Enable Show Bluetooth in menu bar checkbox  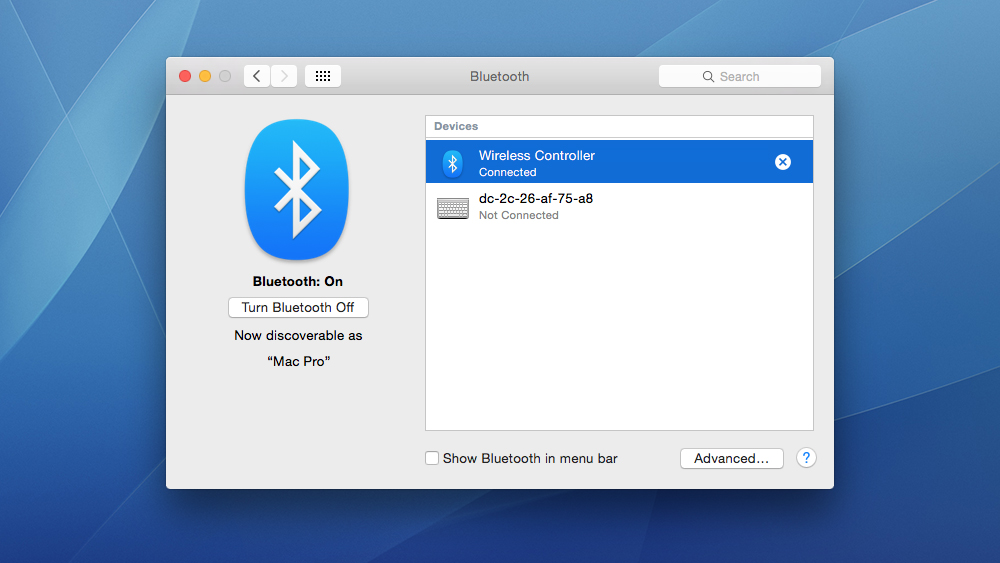(x=432, y=458)
